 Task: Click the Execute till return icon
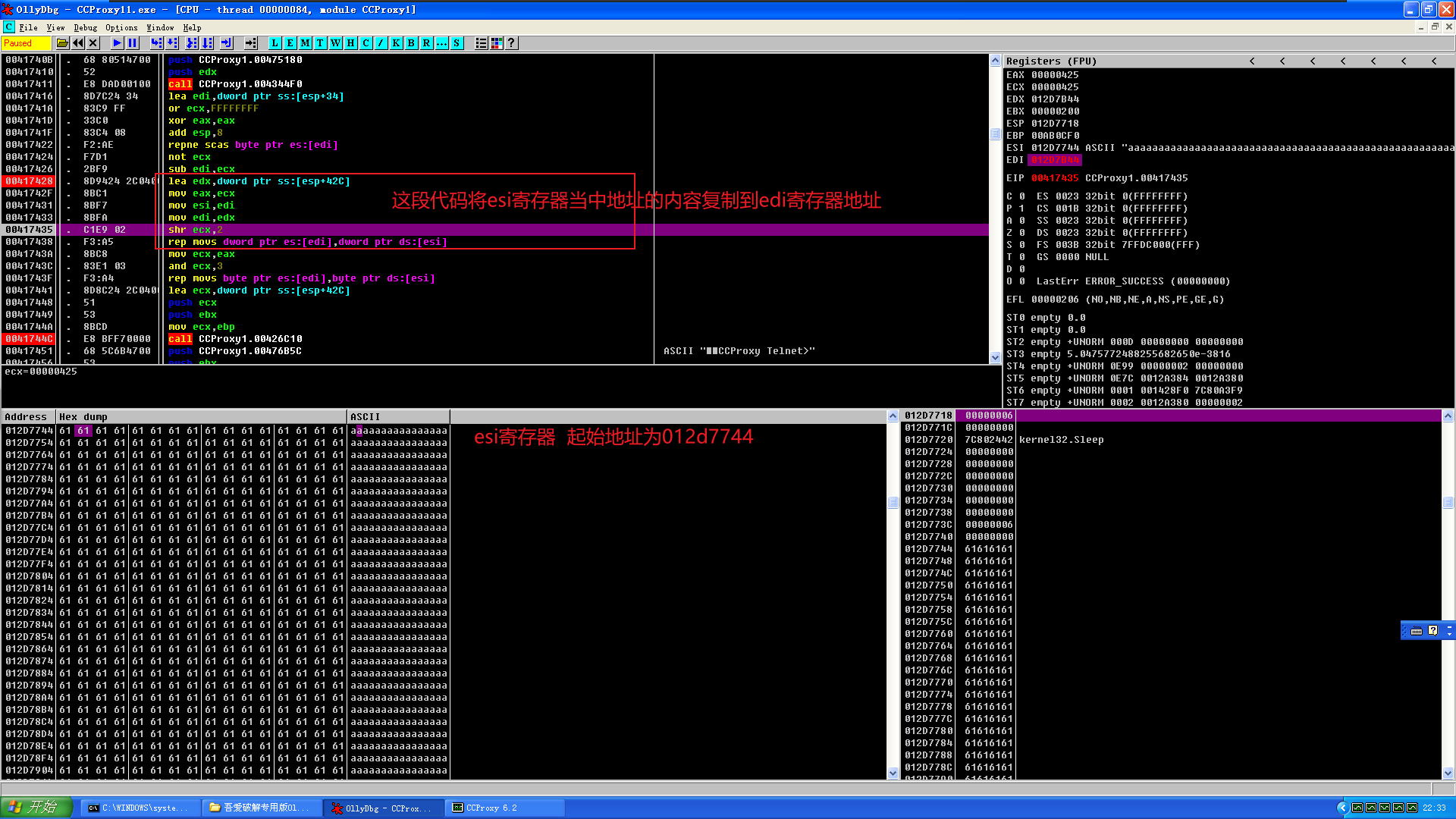tap(226, 43)
